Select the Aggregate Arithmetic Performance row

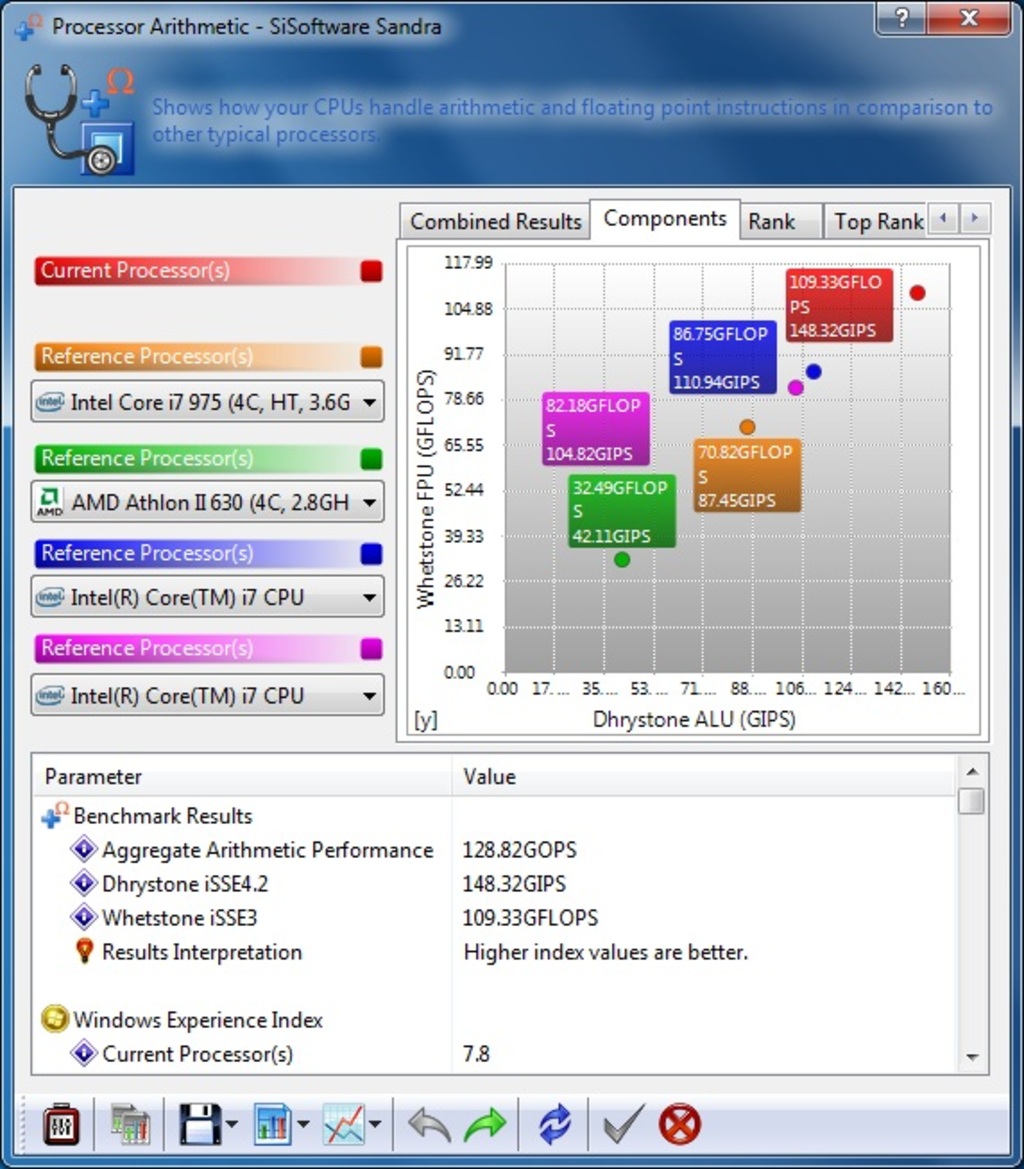tap(495, 850)
